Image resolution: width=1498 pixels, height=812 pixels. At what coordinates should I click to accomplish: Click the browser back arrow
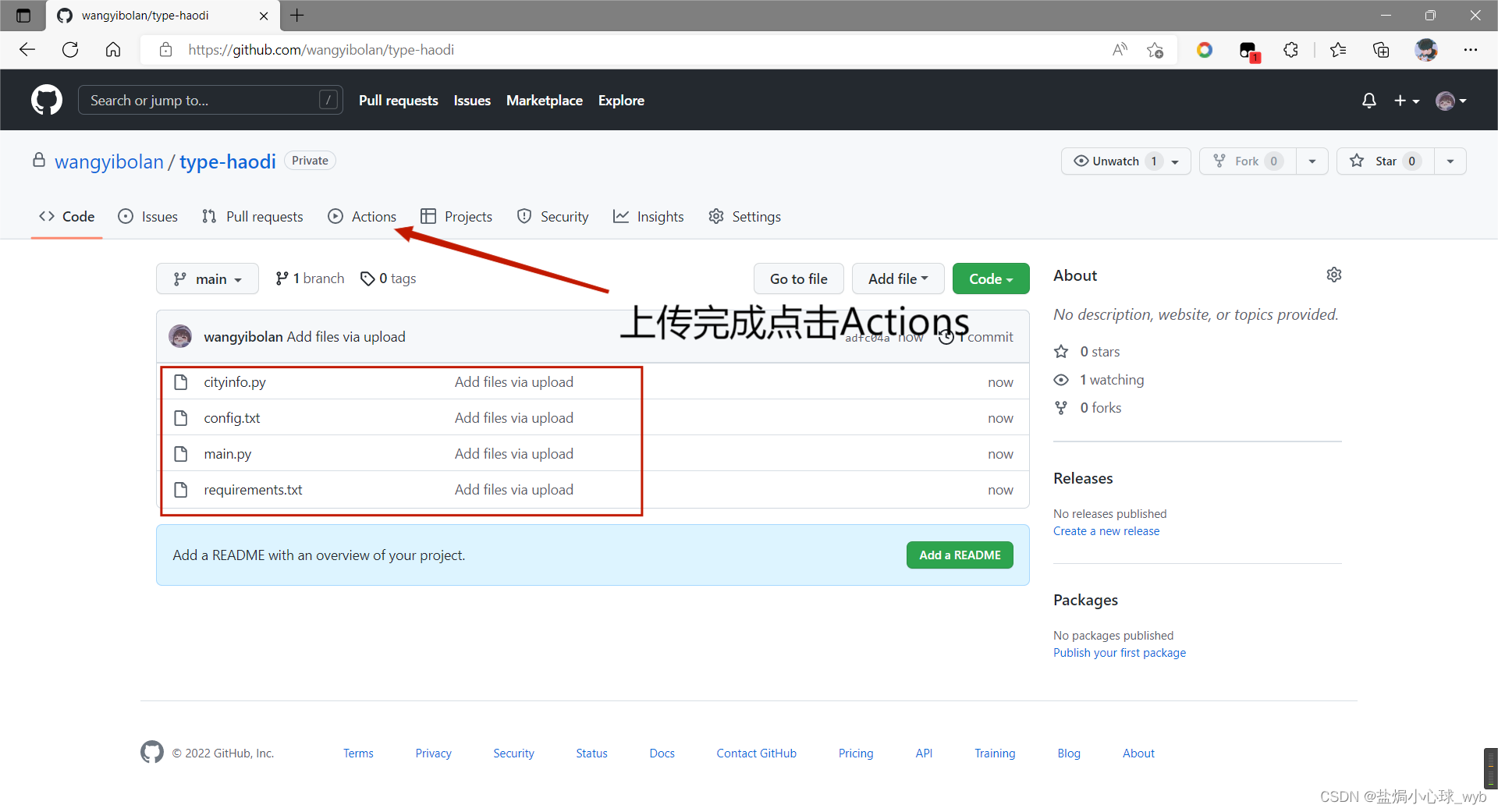coord(27,50)
